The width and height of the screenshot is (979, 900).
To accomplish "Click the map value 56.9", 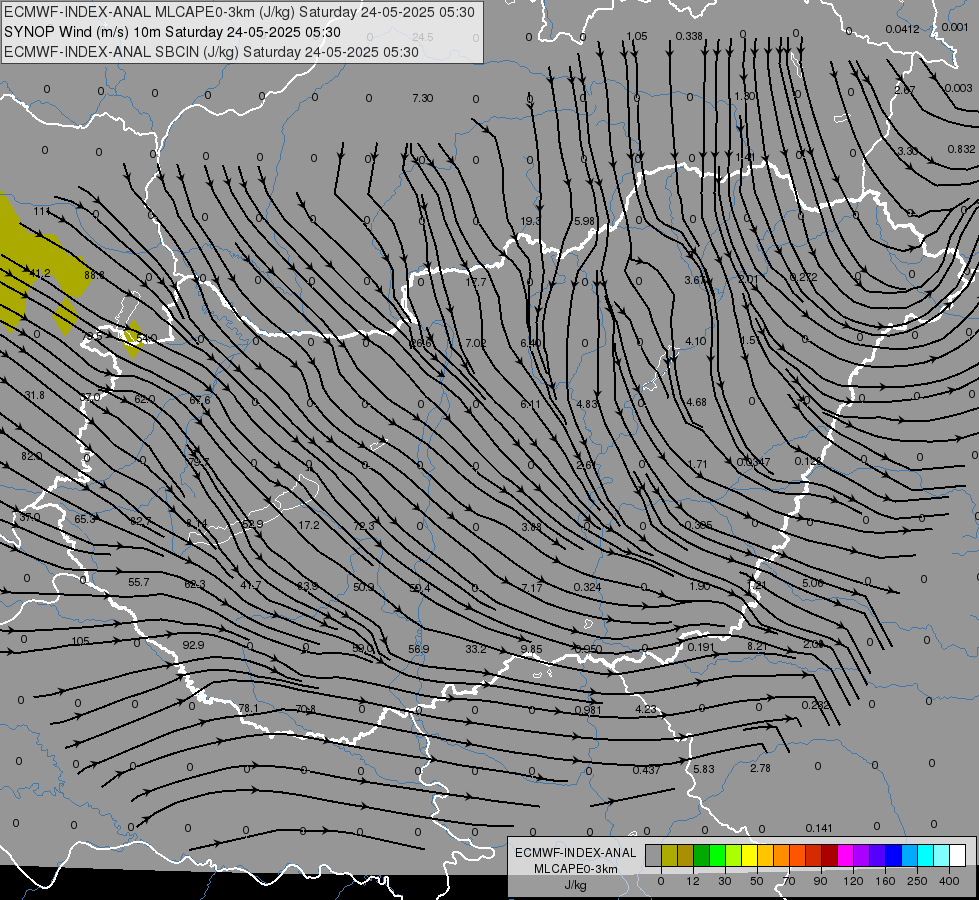I will 418,649.
